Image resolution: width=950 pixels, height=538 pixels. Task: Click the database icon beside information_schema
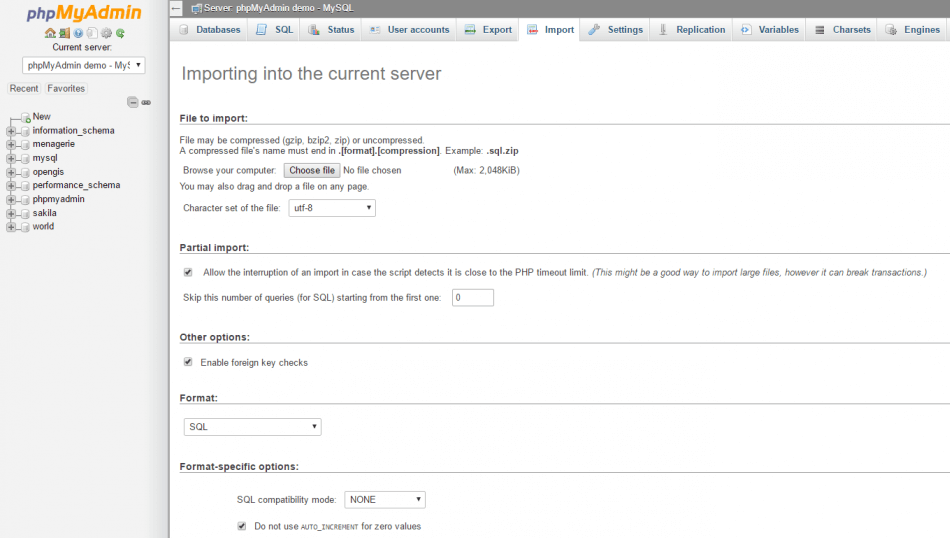[x=25, y=131]
